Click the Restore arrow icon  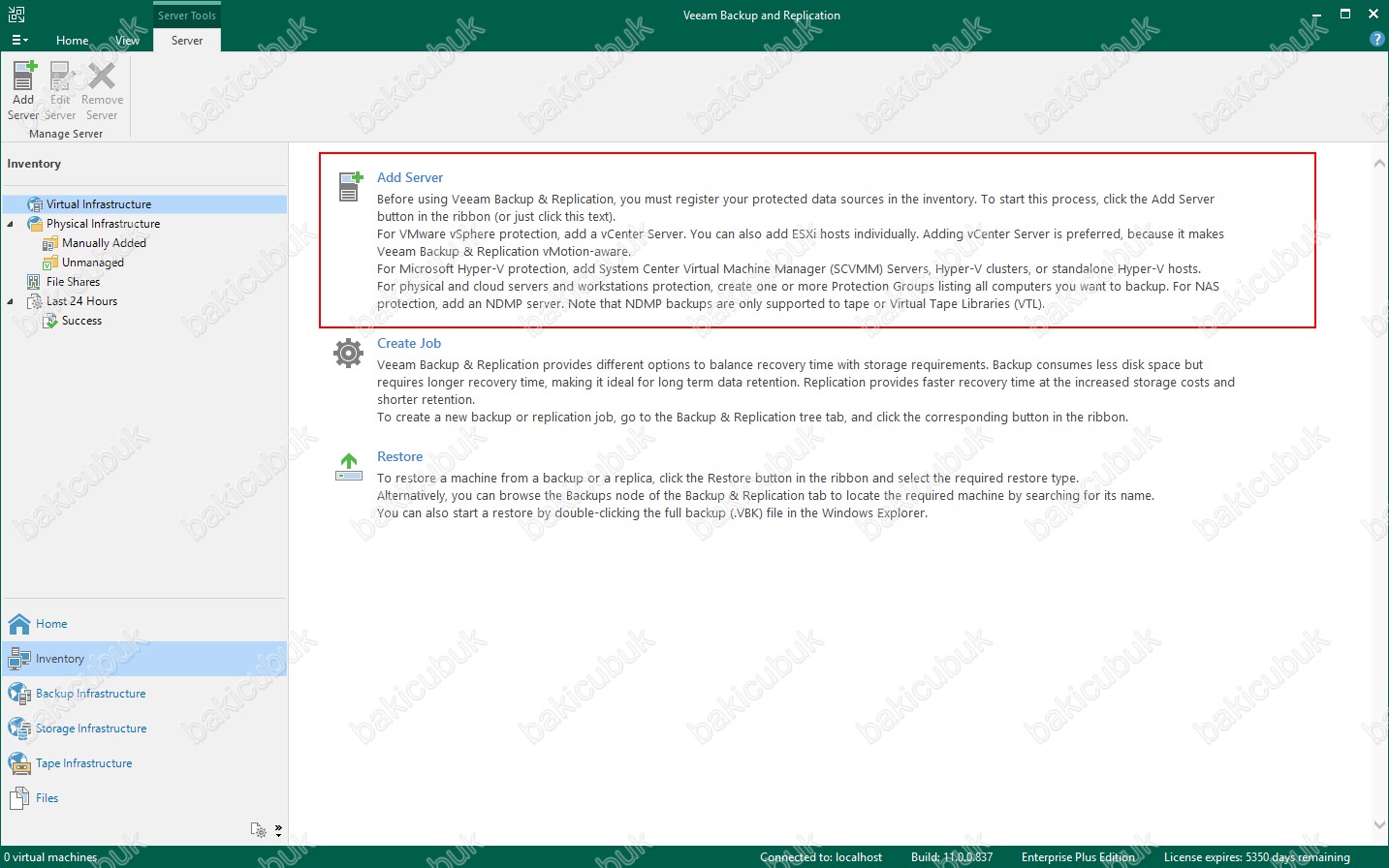[x=349, y=467]
